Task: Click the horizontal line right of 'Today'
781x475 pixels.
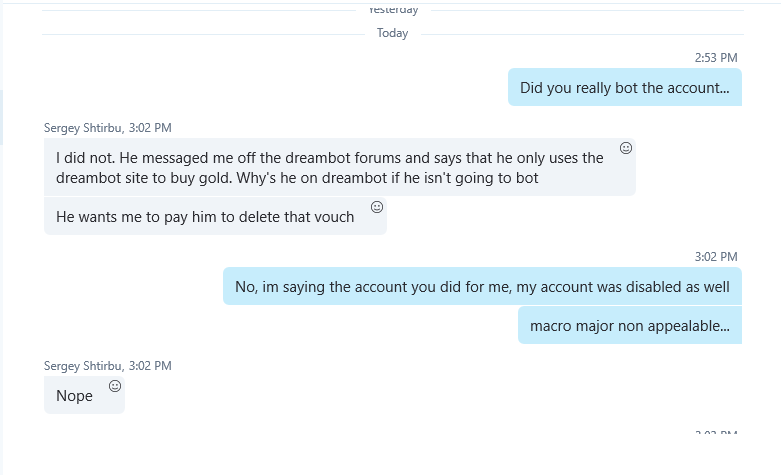Action: point(580,34)
